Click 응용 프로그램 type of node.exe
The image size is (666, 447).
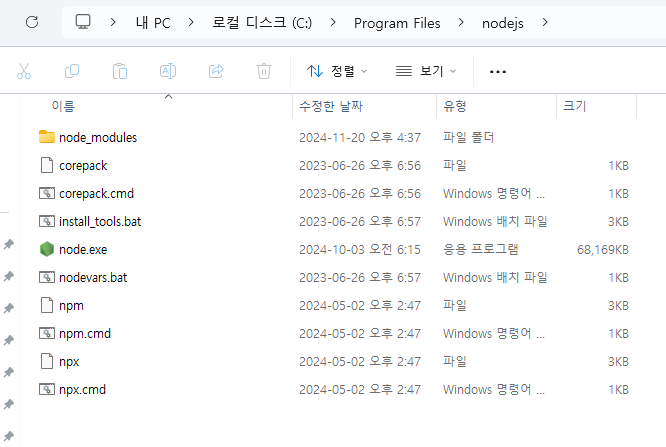coord(480,249)
